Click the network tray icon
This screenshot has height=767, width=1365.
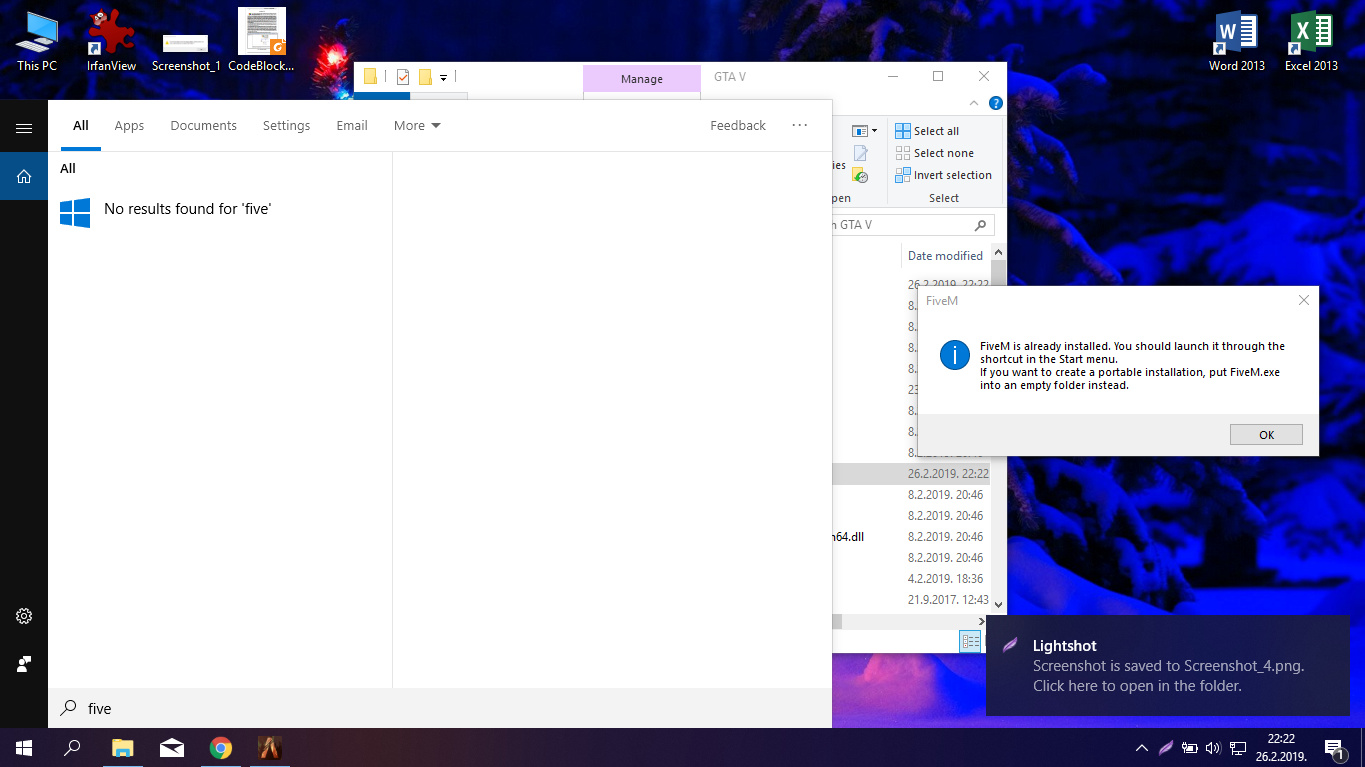tap(1237, 747)
